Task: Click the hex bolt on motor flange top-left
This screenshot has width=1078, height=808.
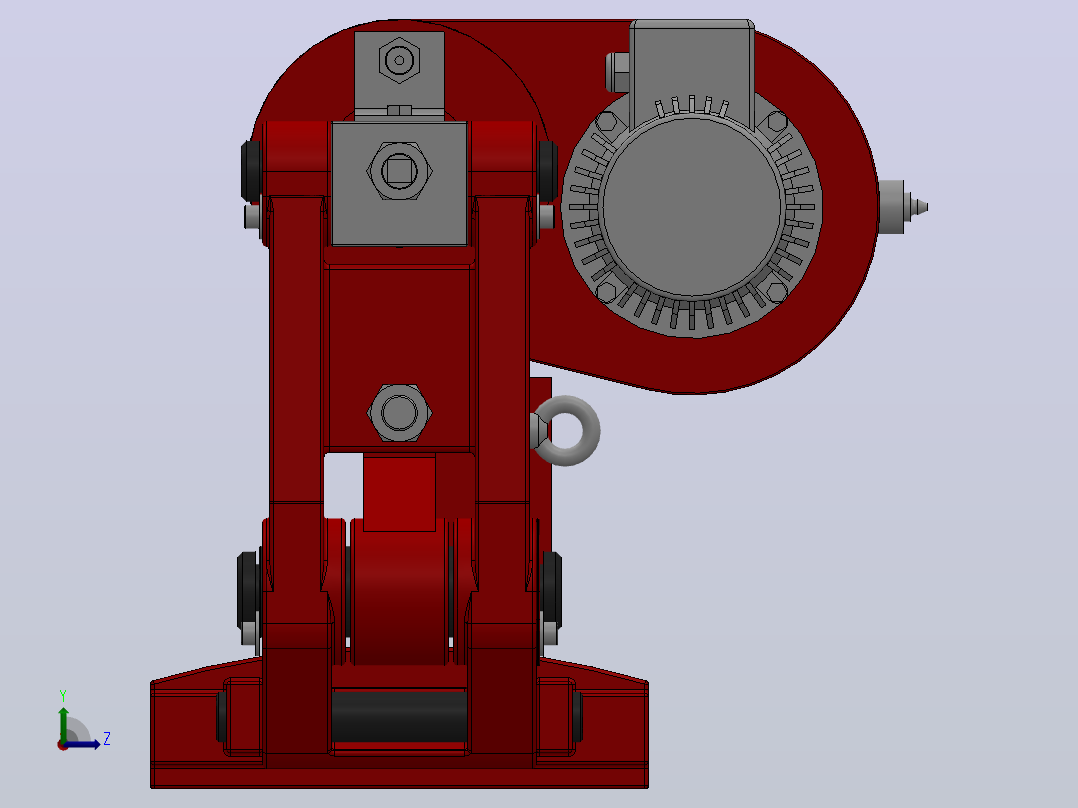Action: (x=606, y=123)
